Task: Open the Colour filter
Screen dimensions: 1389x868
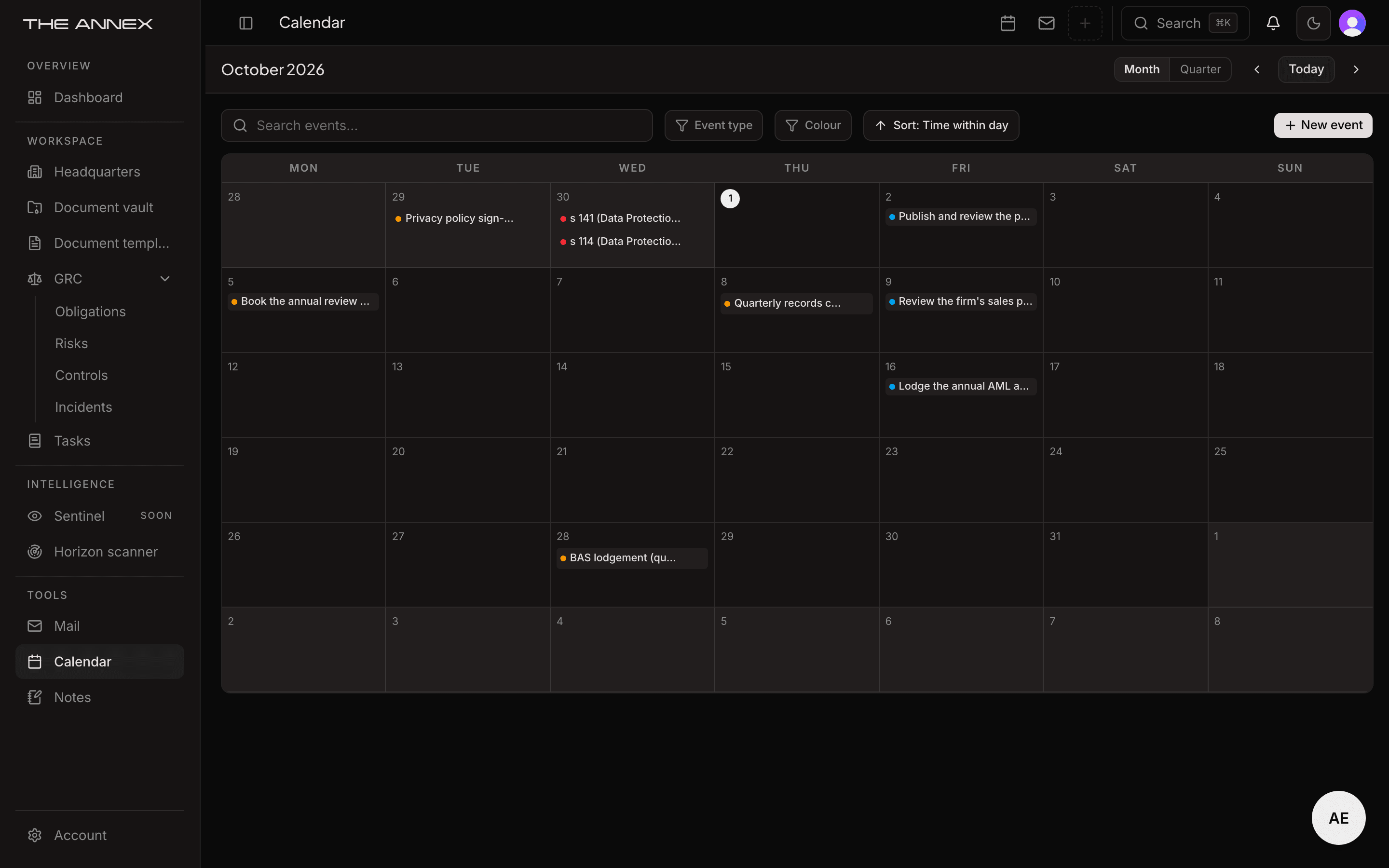Action: click(813, 125)
